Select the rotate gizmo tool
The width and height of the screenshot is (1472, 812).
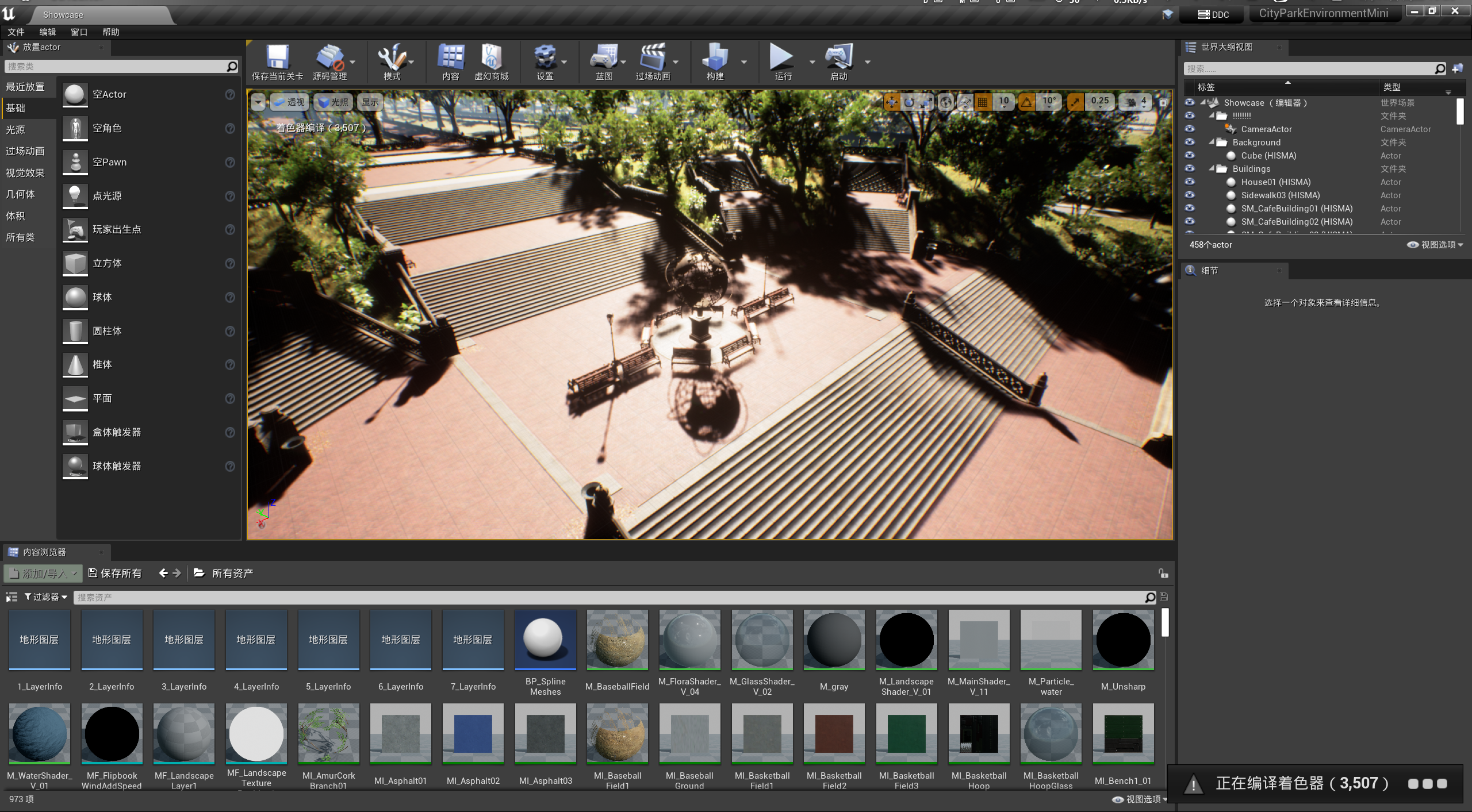(x=909, y=102)
